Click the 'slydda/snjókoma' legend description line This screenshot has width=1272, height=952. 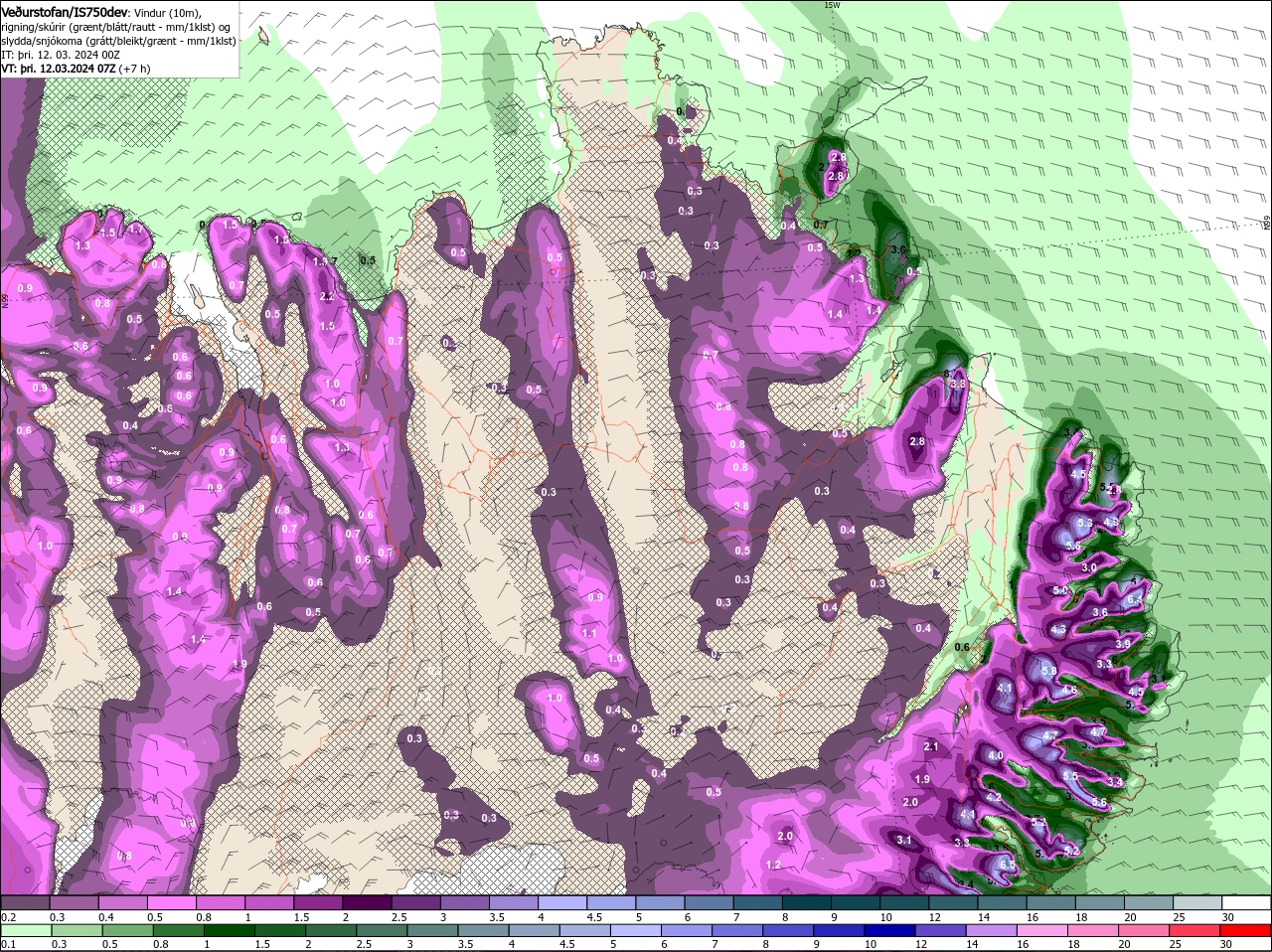(119, 41)
